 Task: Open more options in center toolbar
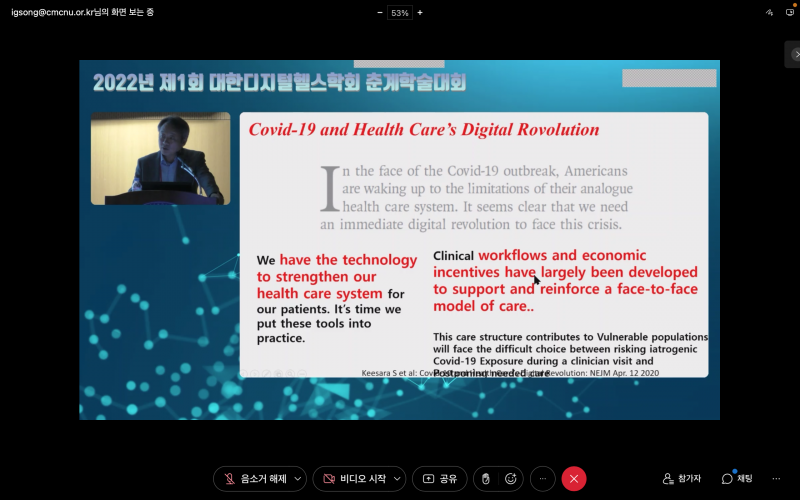click(542, 479)
